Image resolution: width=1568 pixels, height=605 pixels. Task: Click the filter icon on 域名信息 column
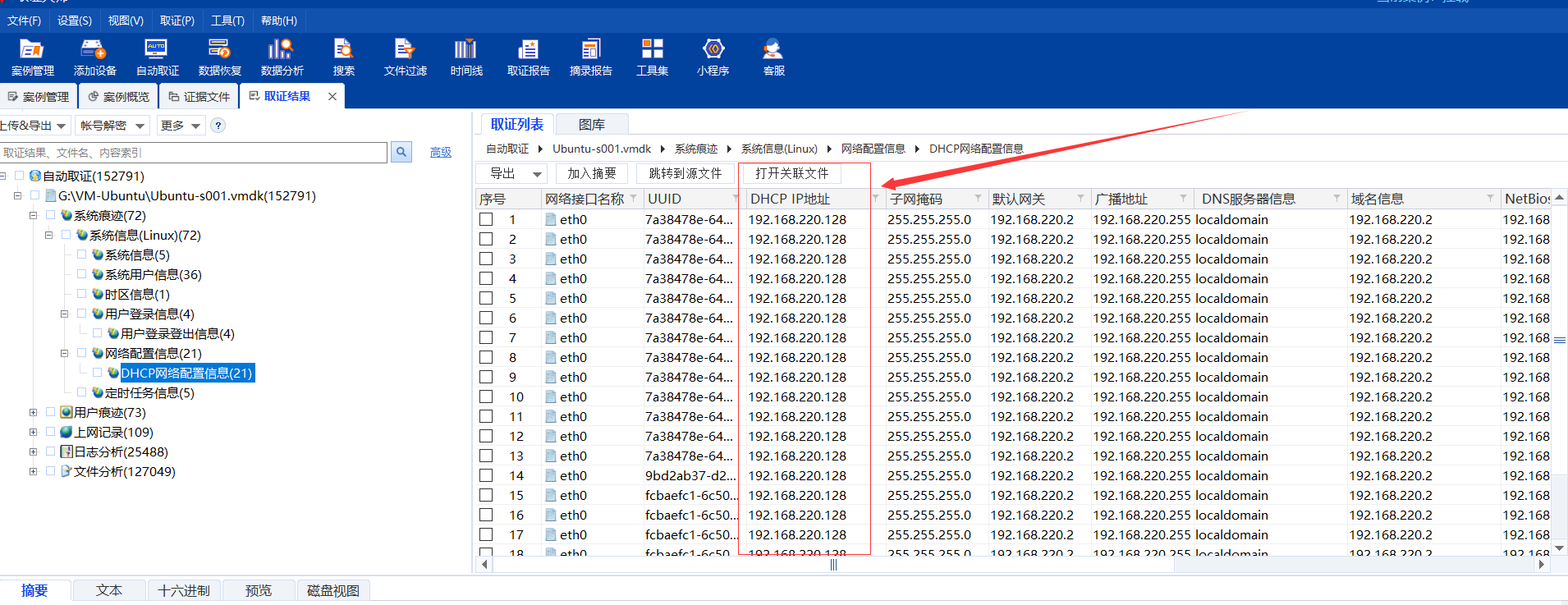click(1490, 199)
